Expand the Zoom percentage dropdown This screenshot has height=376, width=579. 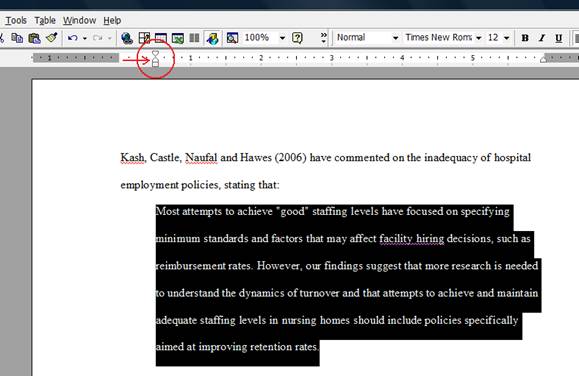click(282, 38)
